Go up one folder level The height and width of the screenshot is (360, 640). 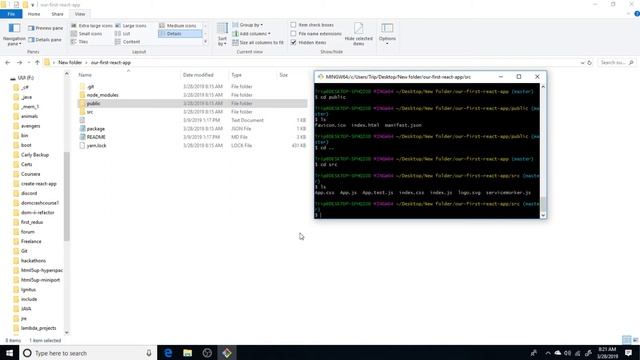[37, 62]
